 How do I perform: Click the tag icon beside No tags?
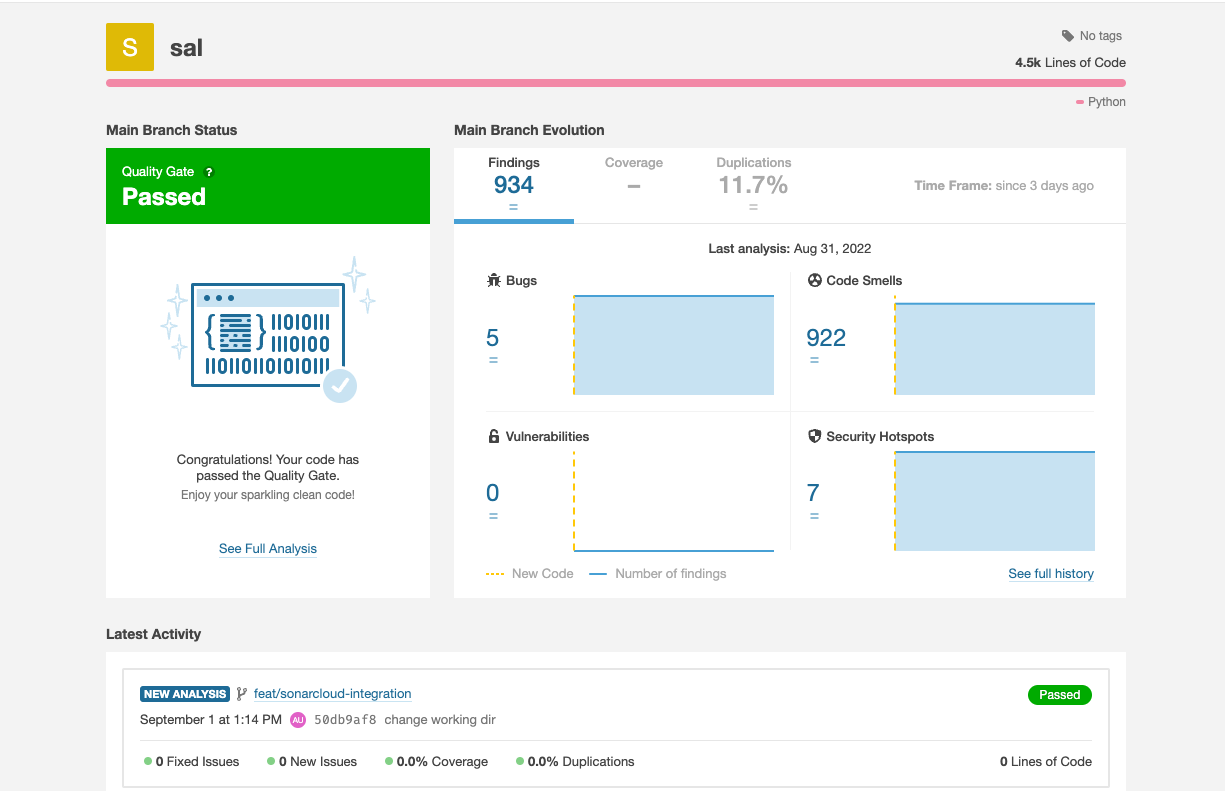(1068, 36)
